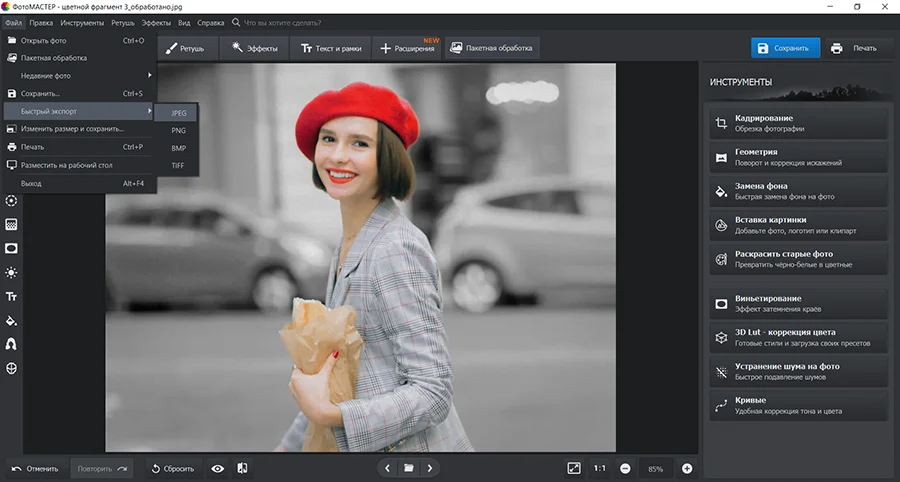Open the Эффекты tab
This screenshot has width=900, height=482.
[252, 48]
